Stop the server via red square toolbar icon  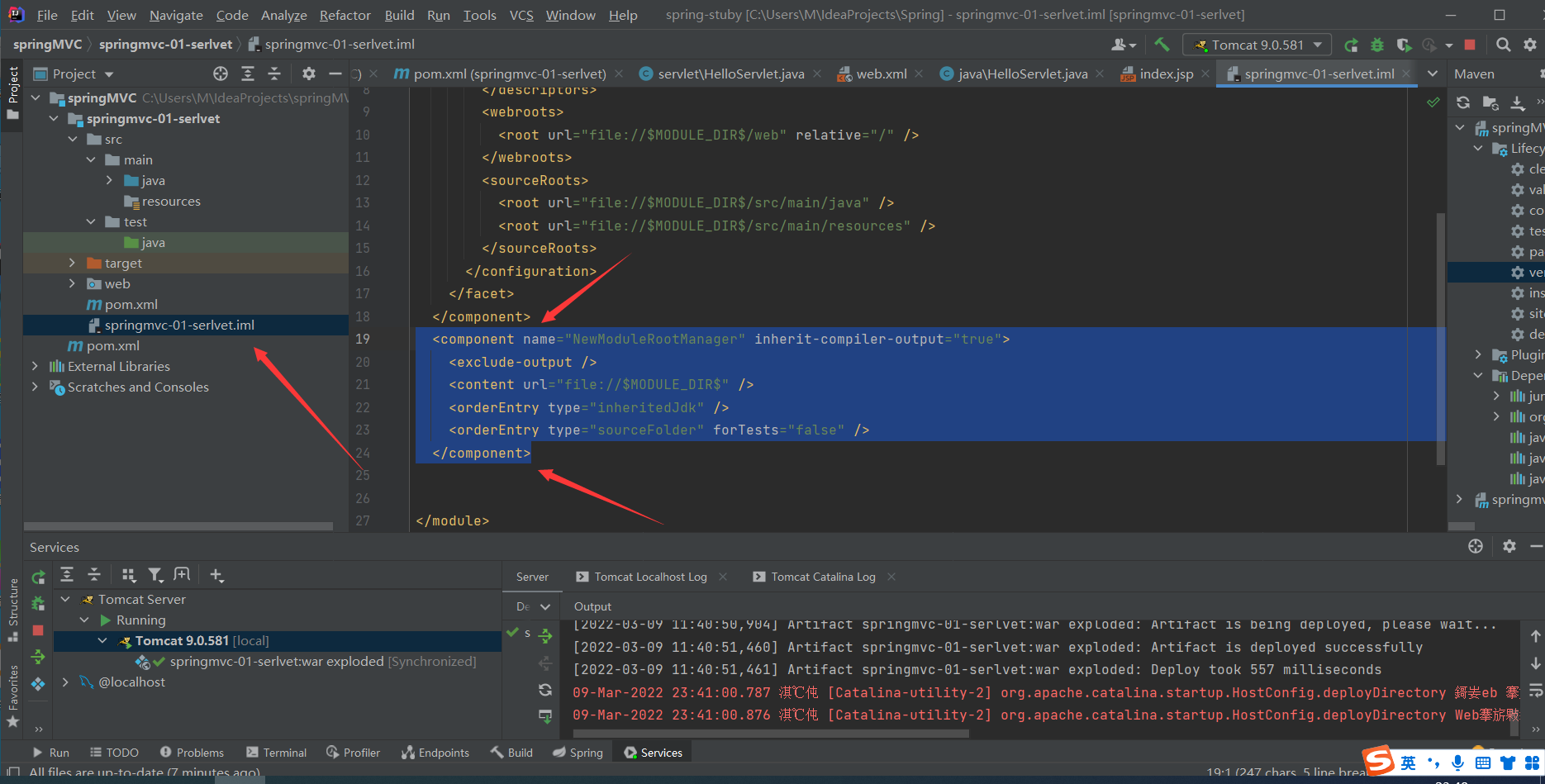coord(1470,45)
